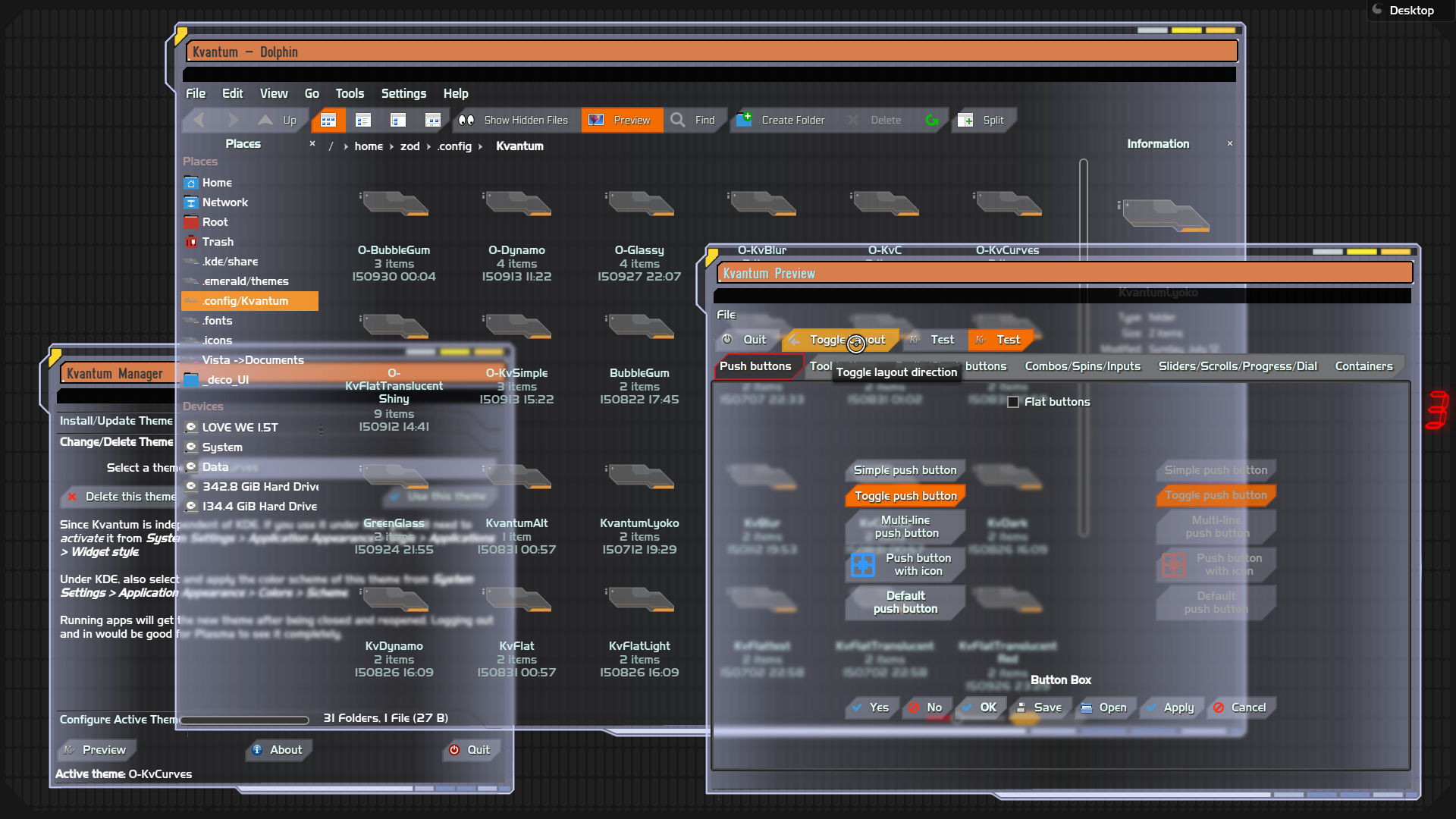Open Trash in Places panel
1456x819 pixels.
(x=249, y=242)
